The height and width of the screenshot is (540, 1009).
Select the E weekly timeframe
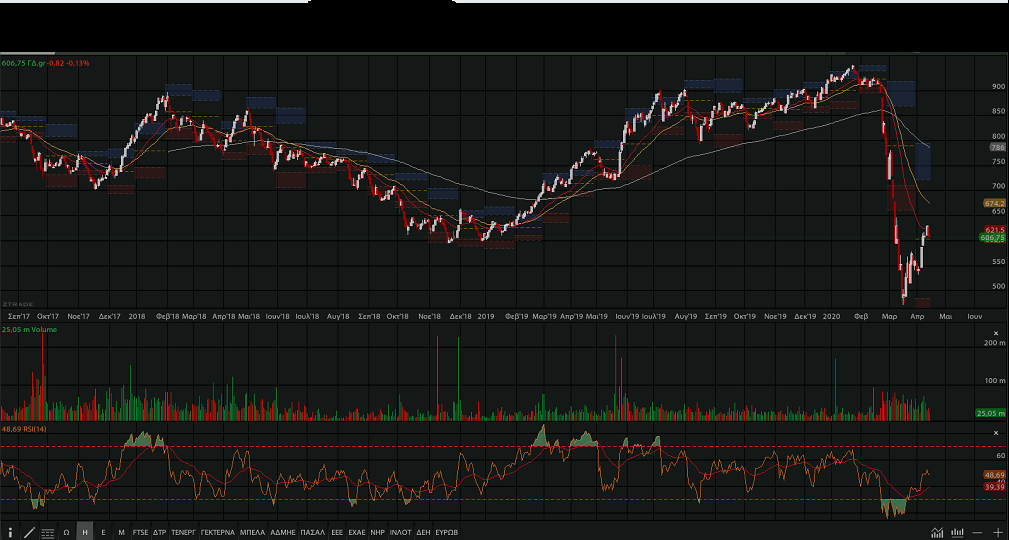point(103,532)
